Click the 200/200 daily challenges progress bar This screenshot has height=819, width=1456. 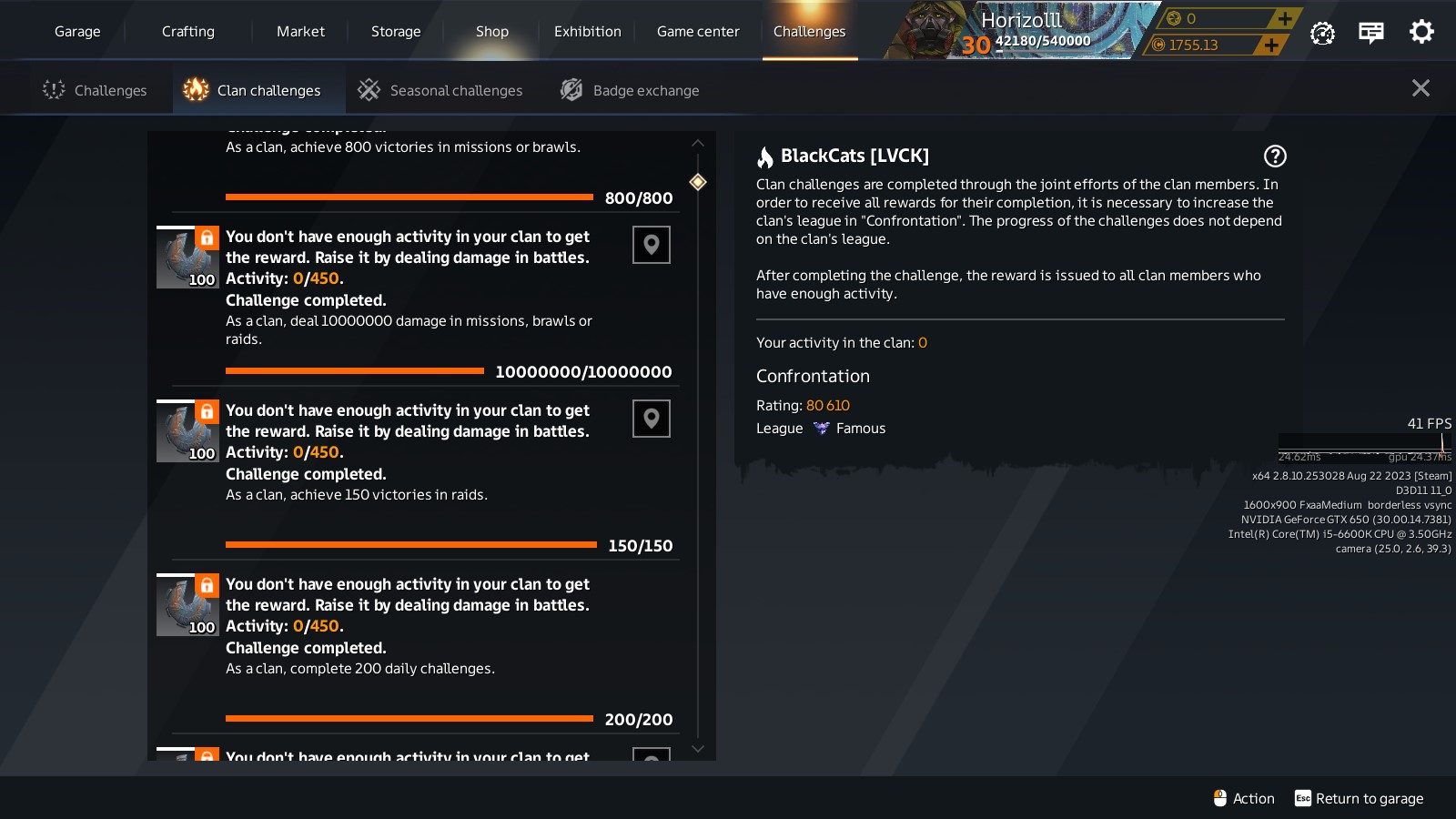(x=409, y=718)
